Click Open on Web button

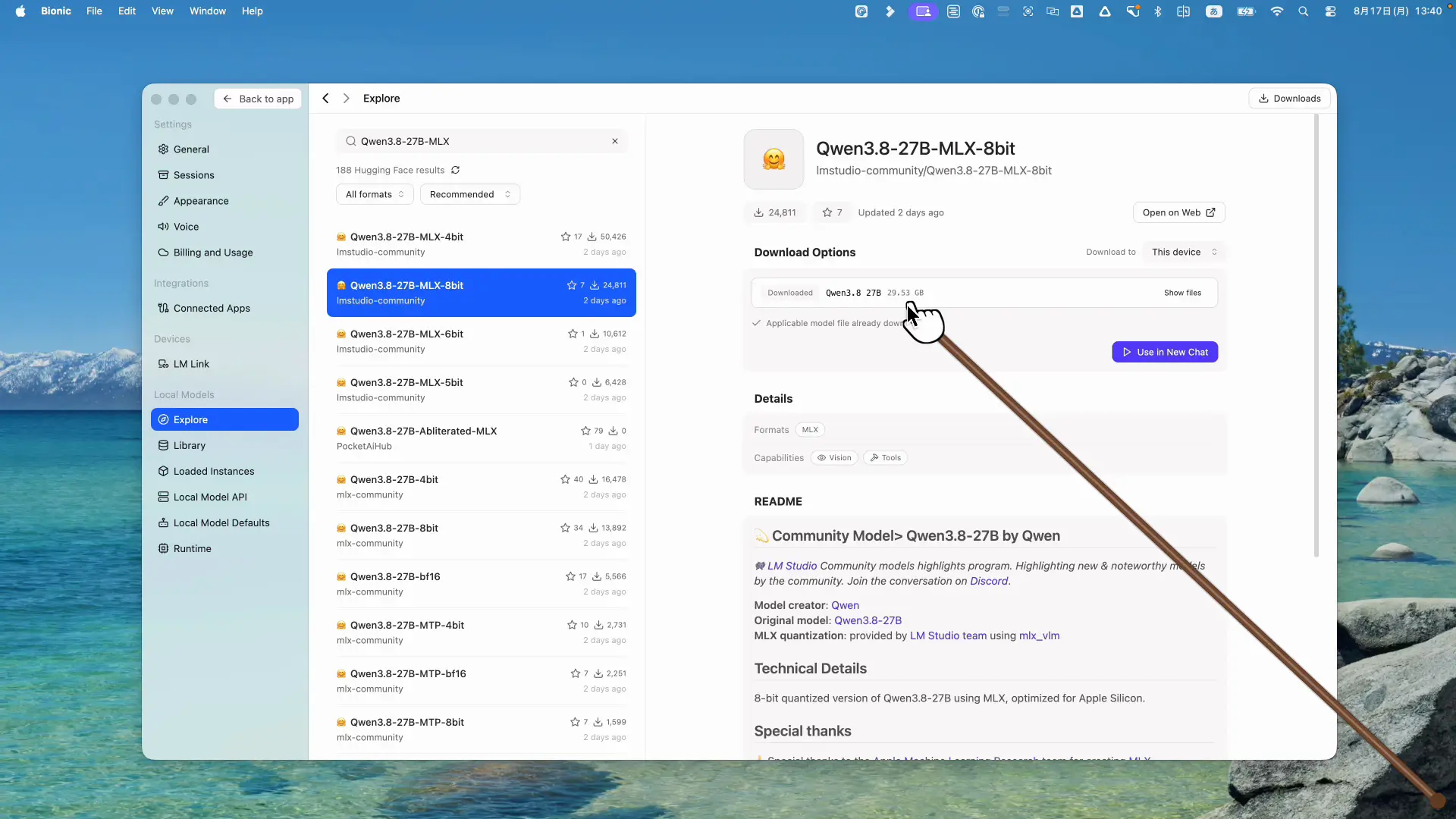(x=1178, y=212)
